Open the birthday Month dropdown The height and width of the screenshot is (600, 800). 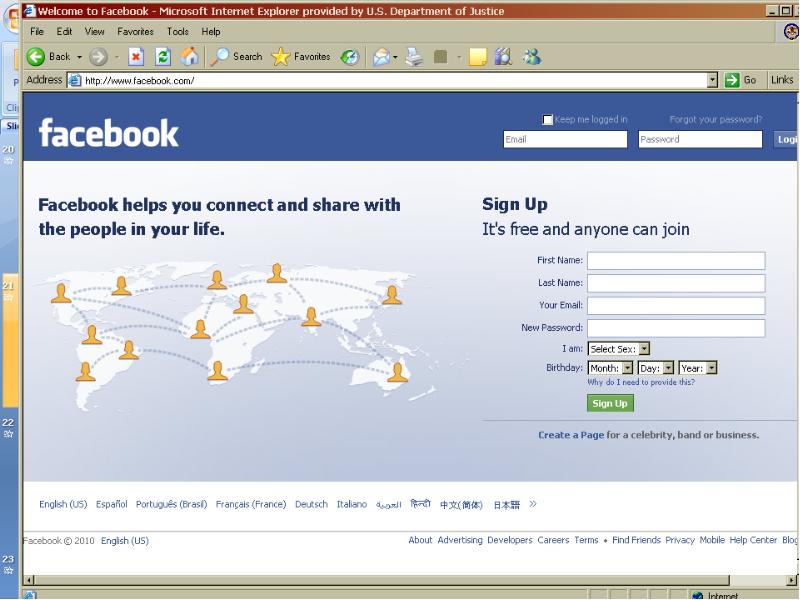coord(610,368)
